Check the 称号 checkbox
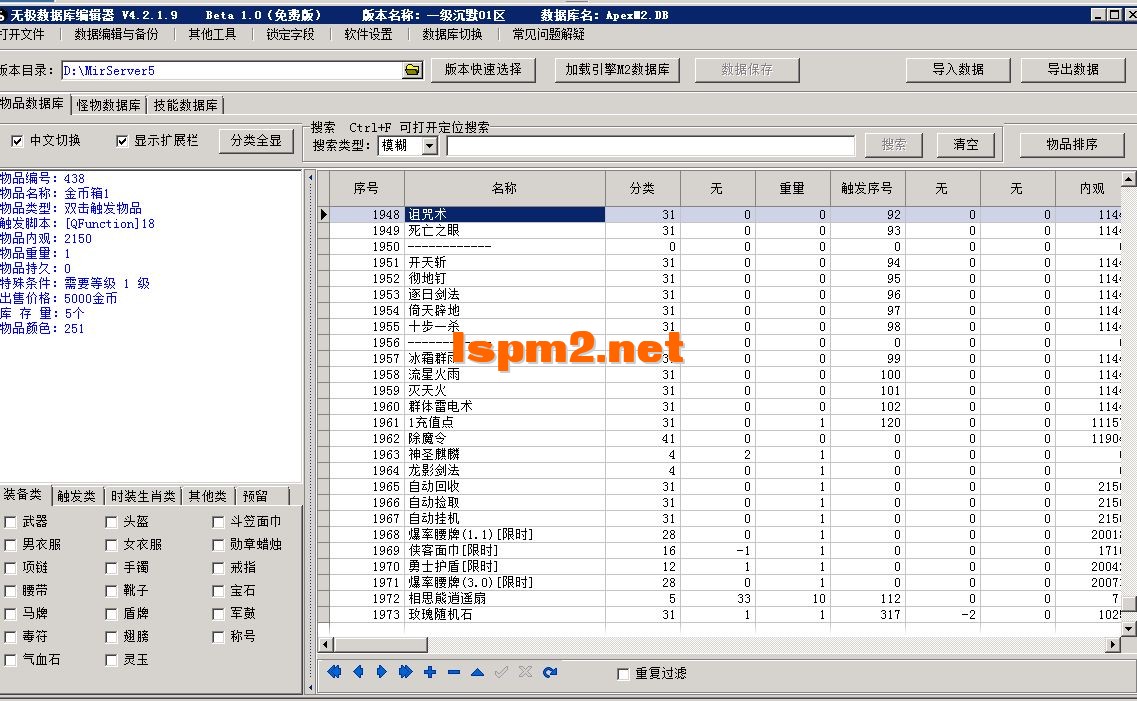Viewport: 1137px width, 701px height. pos(218,636)
